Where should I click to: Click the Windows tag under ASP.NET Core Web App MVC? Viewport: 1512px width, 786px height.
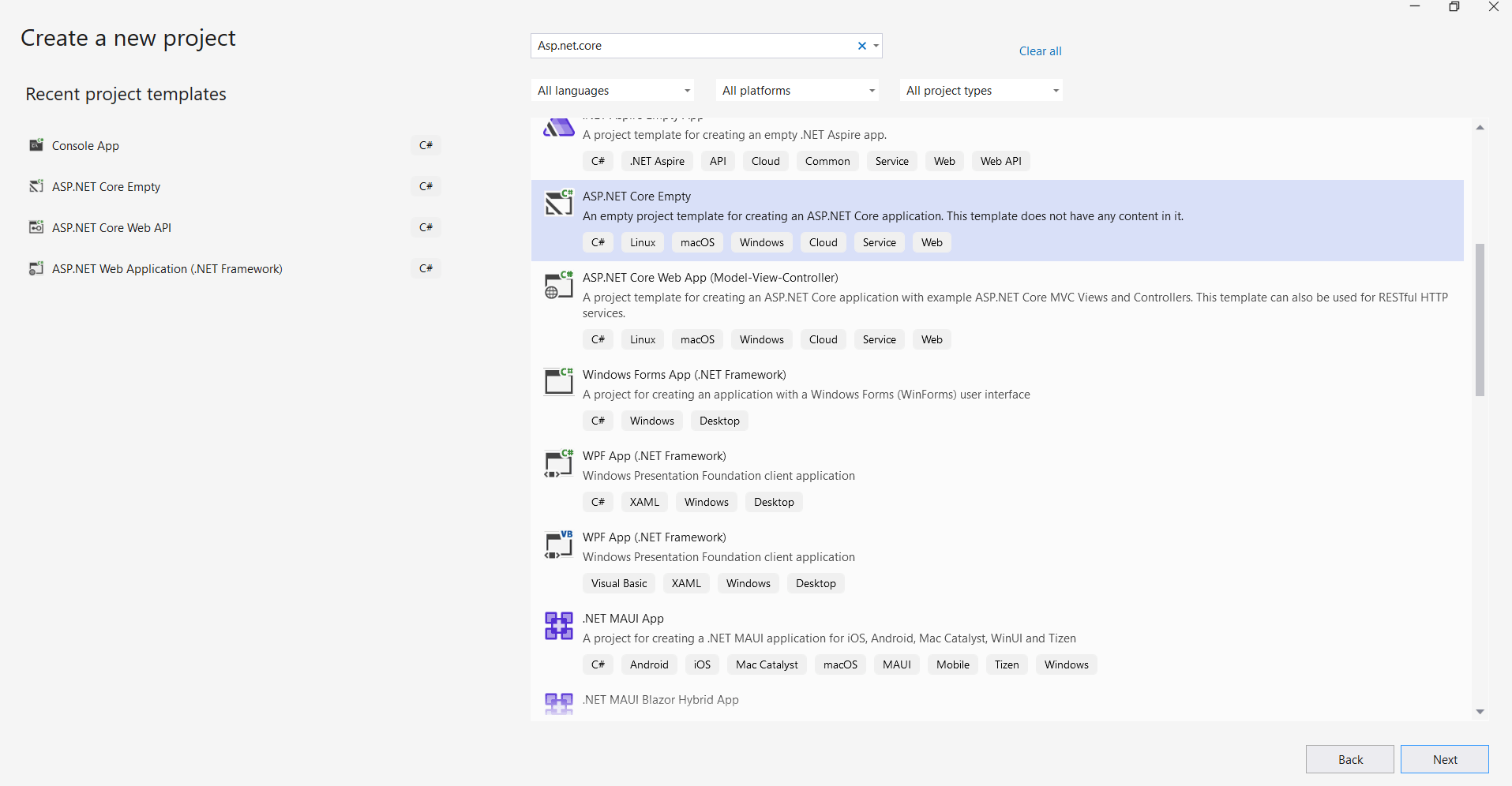(762, 339)
